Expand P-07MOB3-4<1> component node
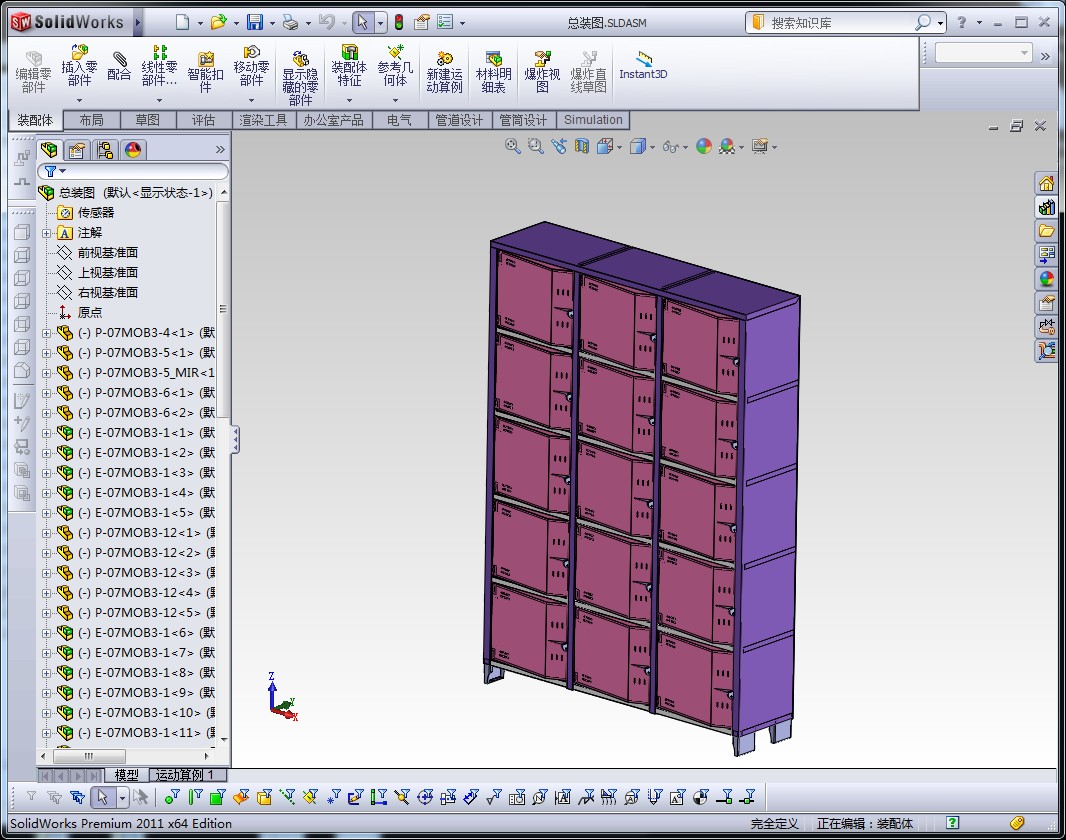 click(x=46, y=333)
